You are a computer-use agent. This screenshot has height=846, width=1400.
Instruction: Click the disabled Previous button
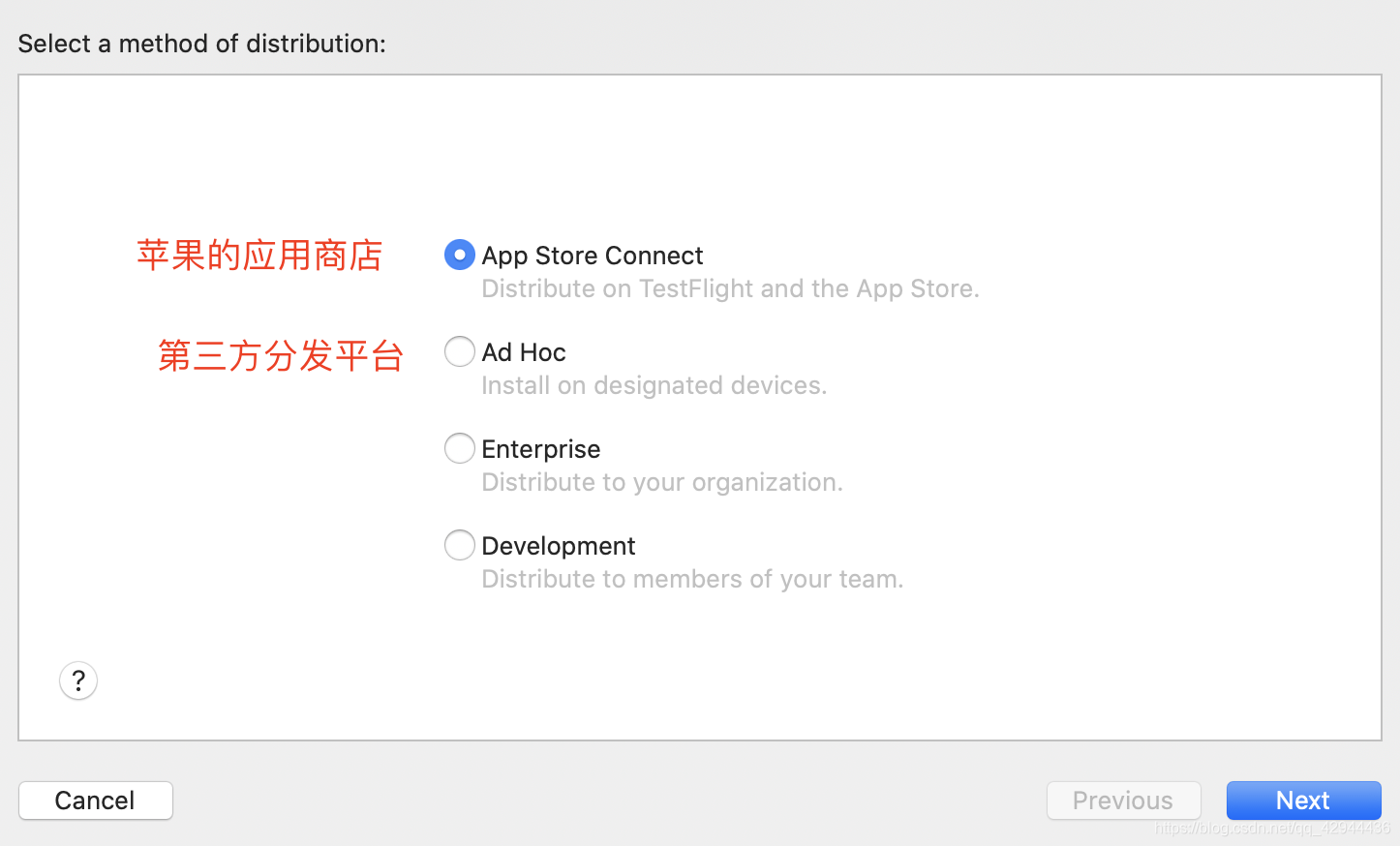tap(1124, 801)
